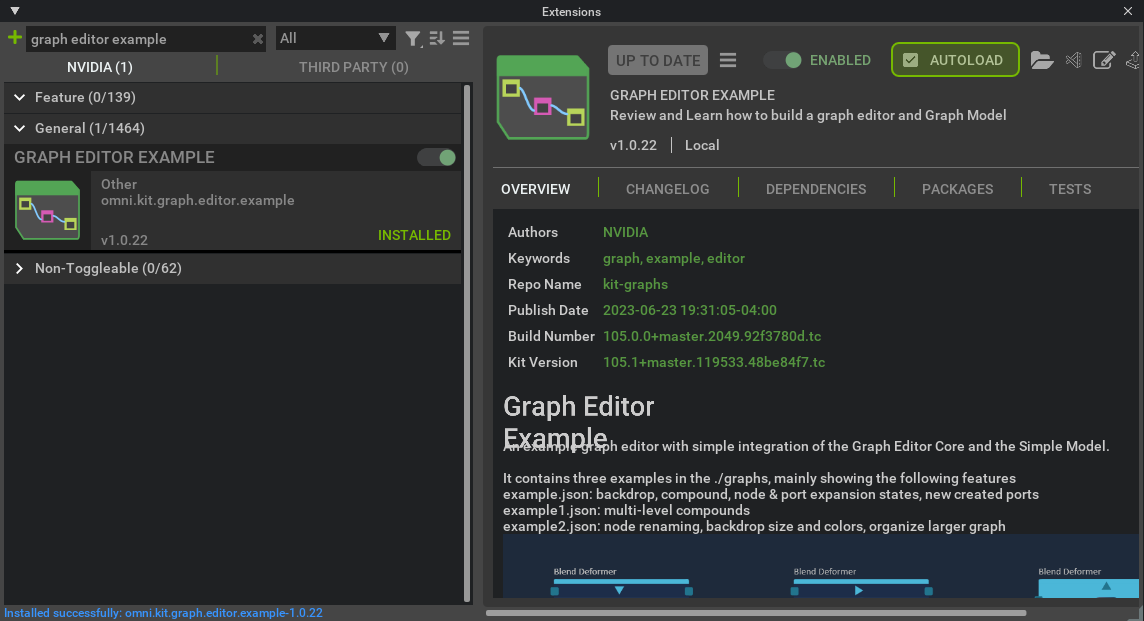Screen dimensions: 1144x621
Task: Click the INSTALLED label
Action: point(414,235)
